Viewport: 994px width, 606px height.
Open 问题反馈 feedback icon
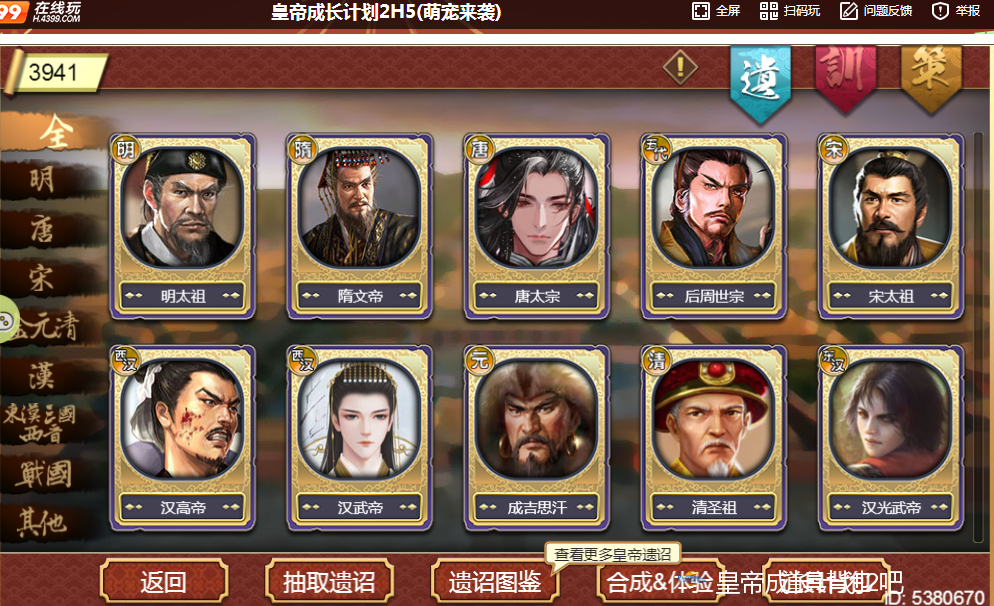(849, 11)
